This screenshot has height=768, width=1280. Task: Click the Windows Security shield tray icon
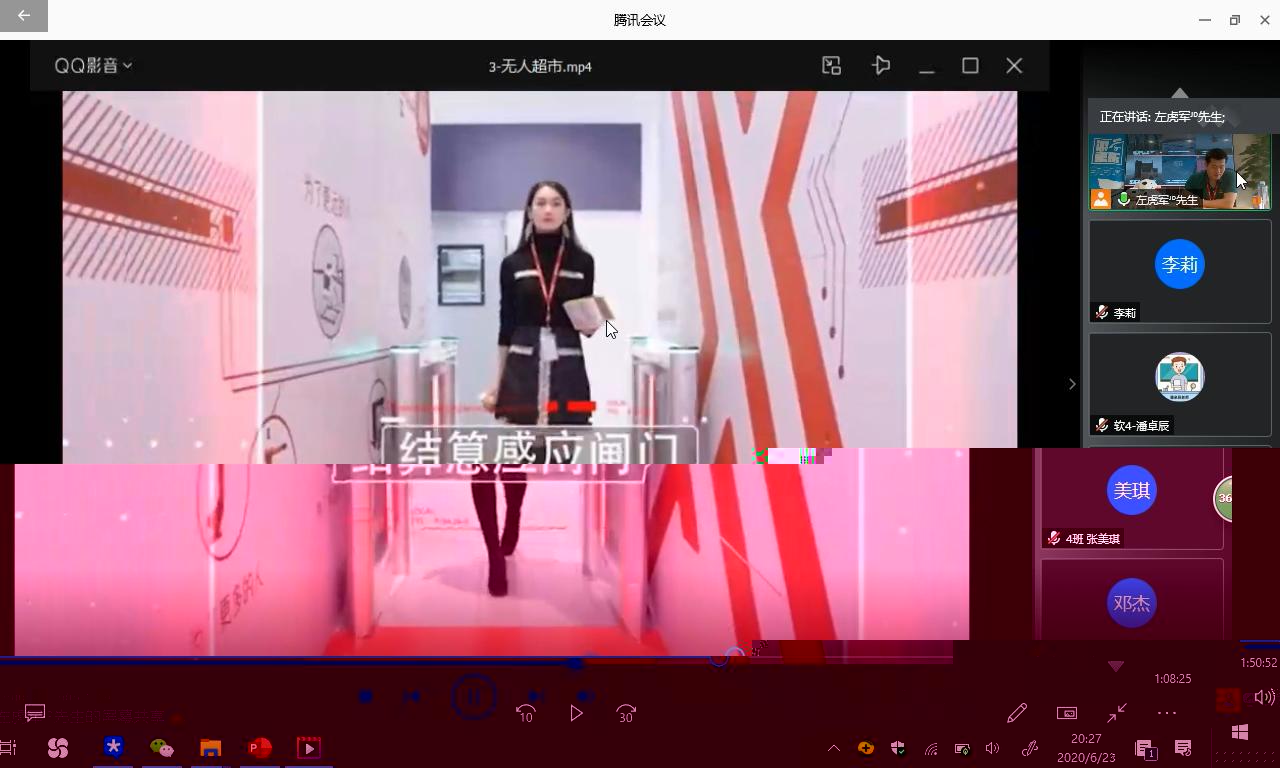click(898, 748)
